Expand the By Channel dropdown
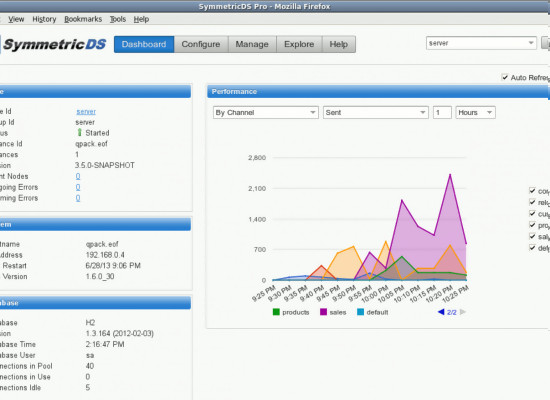Screen dimensions: 550x400 (266, 113)
